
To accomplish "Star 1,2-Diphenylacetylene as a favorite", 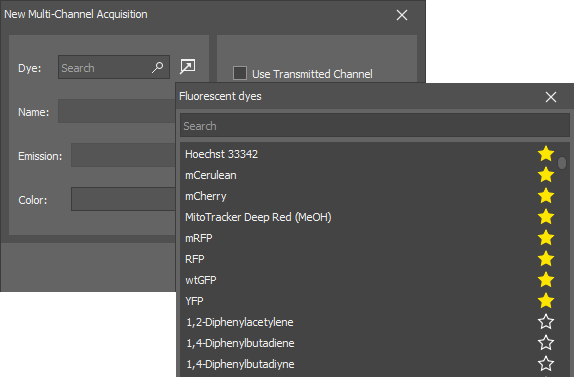I will pos(546,322).
